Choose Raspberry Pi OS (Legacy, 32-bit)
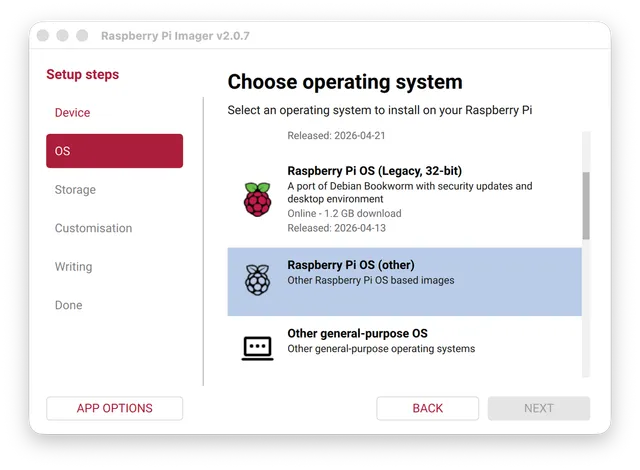 pos(404,199)
